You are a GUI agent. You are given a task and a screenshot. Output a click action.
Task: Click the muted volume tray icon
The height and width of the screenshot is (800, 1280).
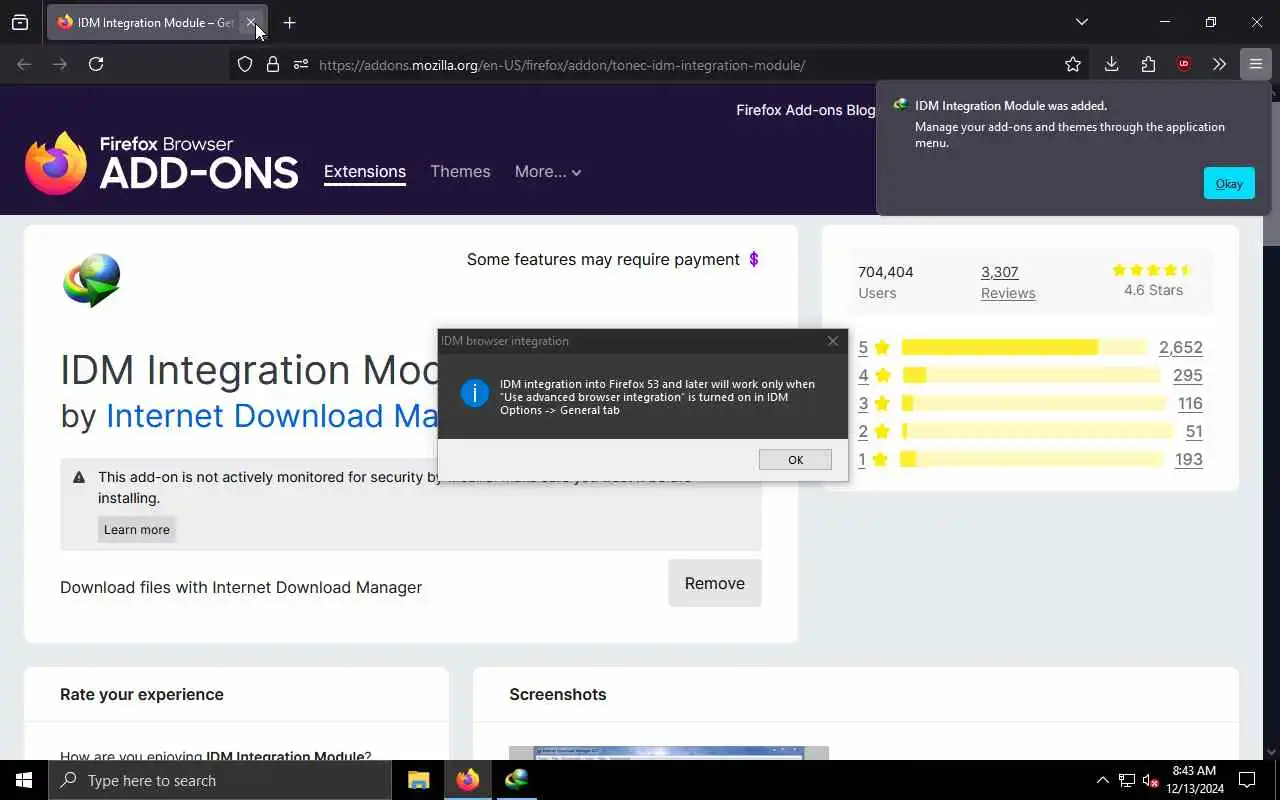[1151, 780]
